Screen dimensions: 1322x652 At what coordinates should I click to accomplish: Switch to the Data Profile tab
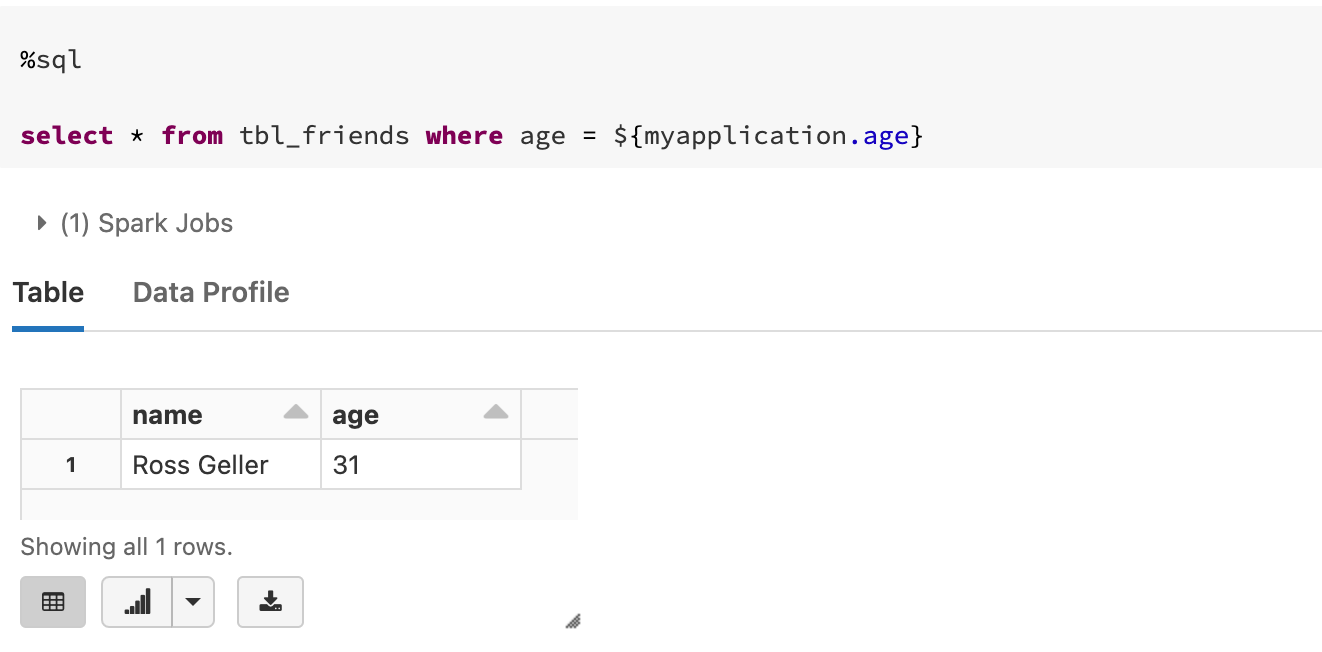211,292
